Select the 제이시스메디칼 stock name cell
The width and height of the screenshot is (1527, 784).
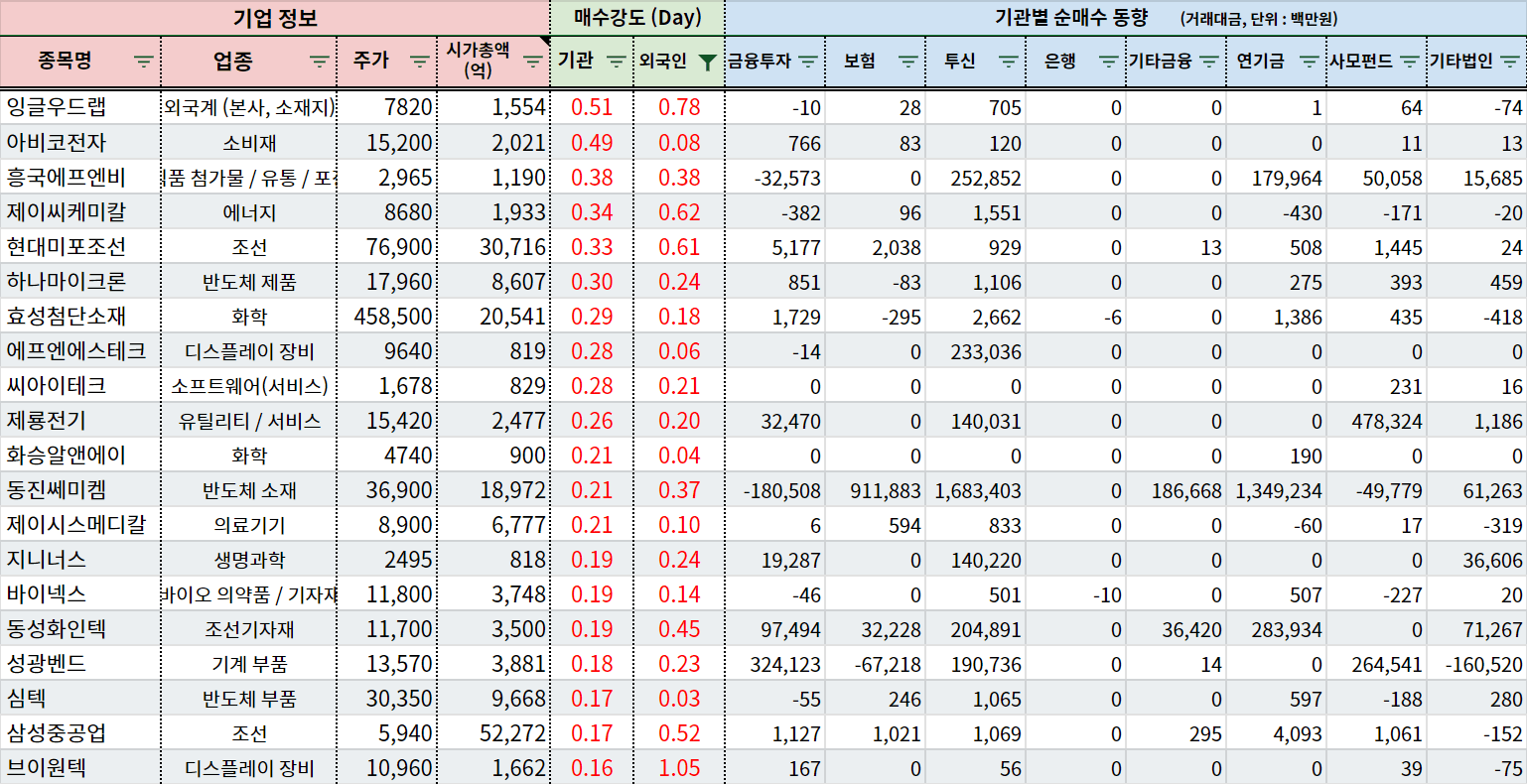coord(80,524)
